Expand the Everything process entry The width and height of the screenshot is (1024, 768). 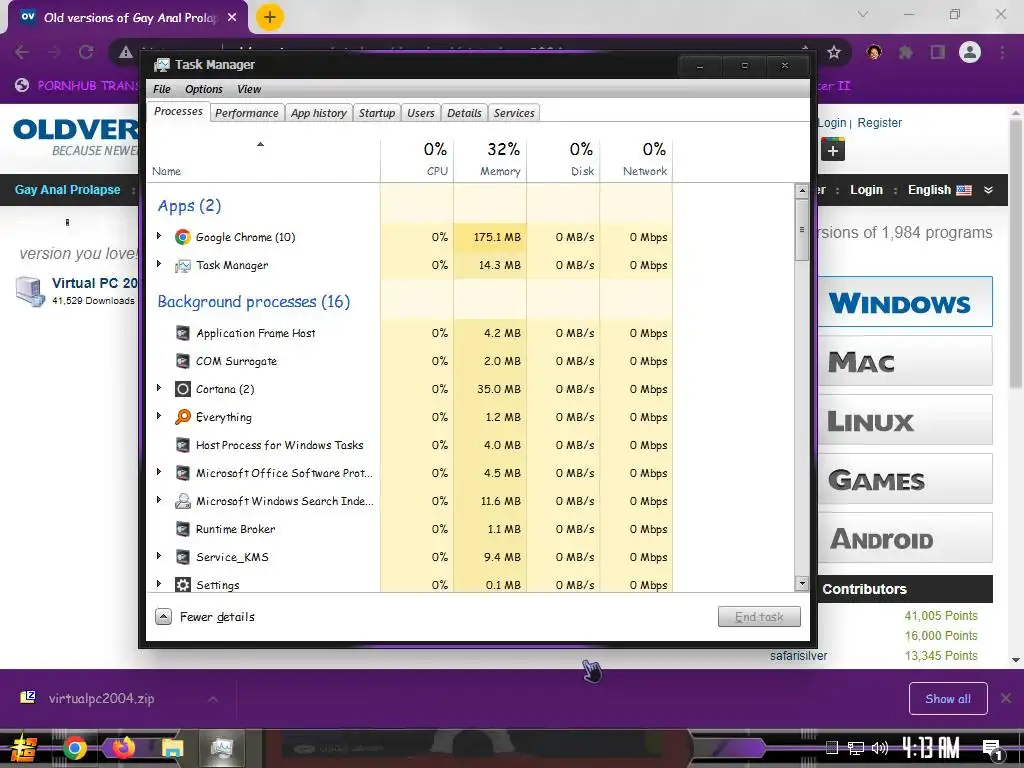coord(159,415)
